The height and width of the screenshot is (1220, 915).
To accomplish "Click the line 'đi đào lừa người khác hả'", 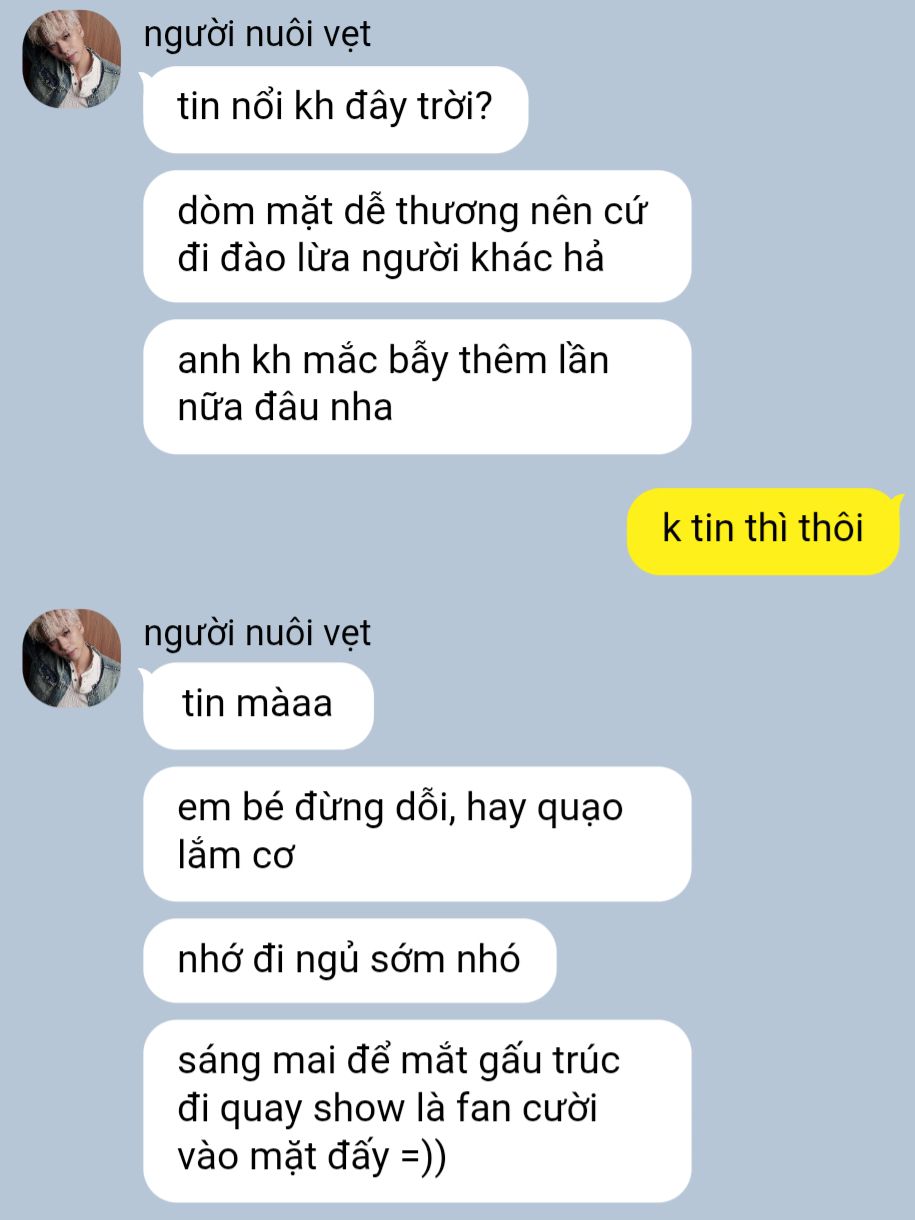I will click(x=391, y=259).
